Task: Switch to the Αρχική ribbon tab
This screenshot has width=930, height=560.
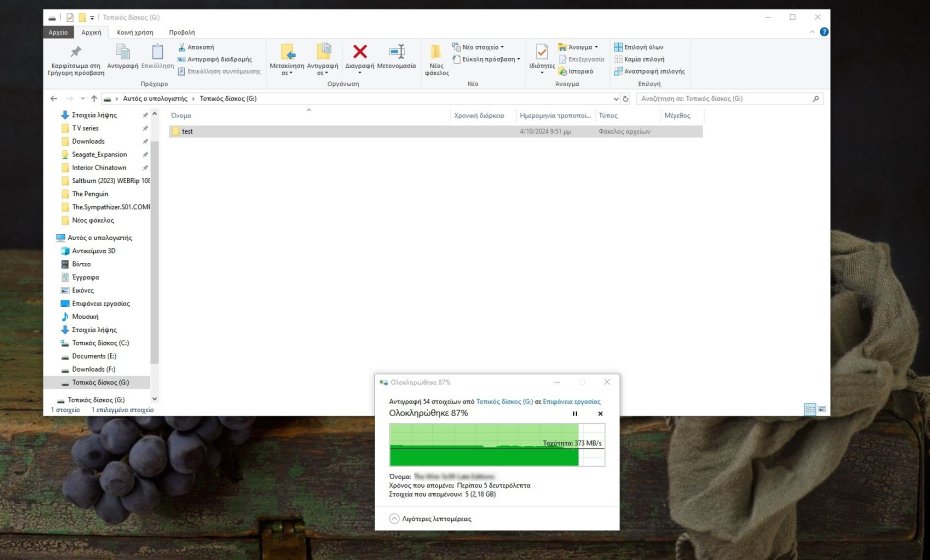Action: (x=91, y=33)
